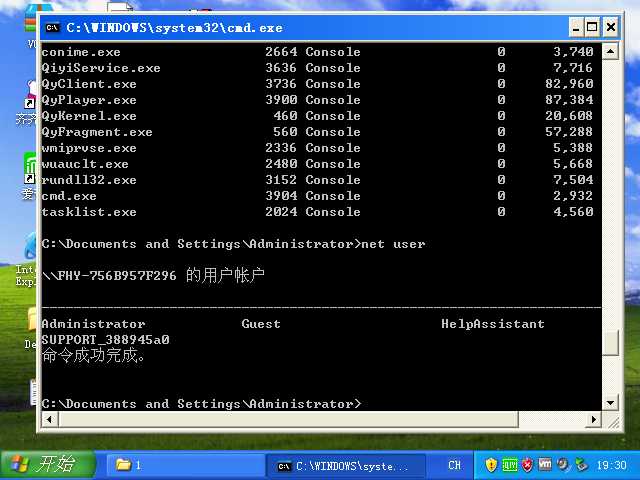Click the SUPPORT_388945a0 account entry
The height and width of the screenshot is (480, 640).
tap(105, 340)
